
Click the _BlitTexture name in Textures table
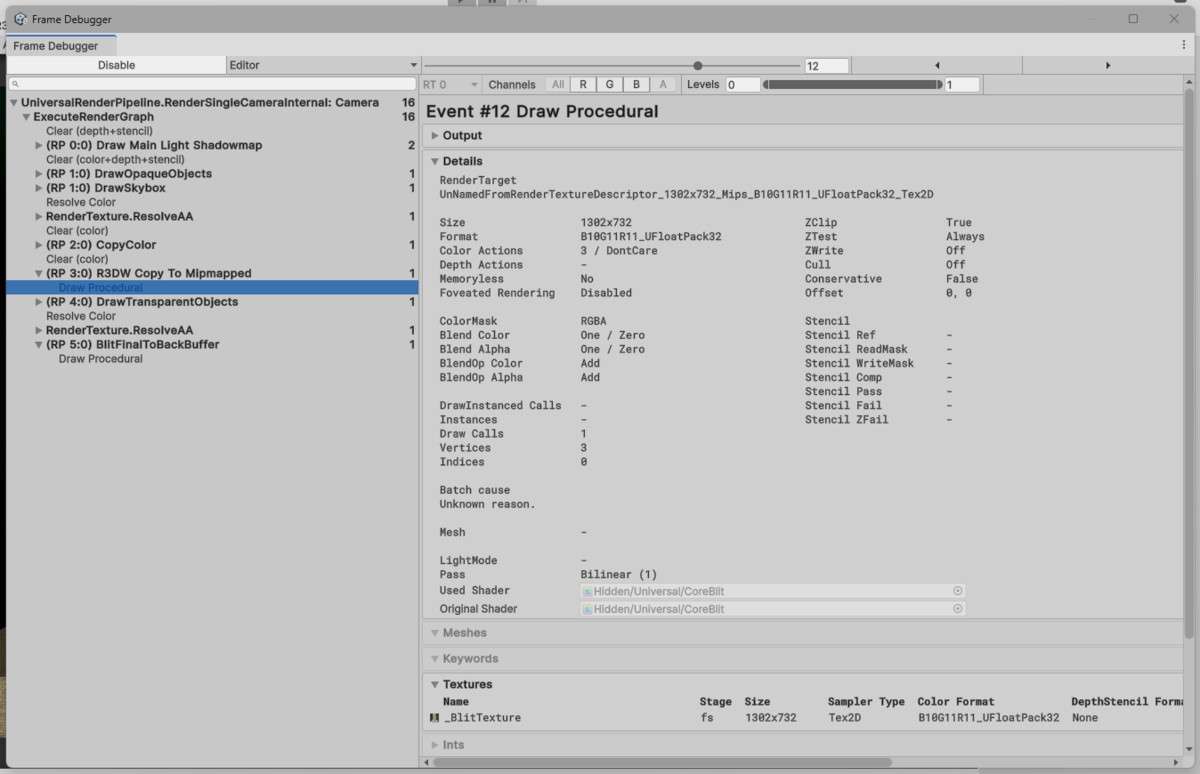coord(482,718)
